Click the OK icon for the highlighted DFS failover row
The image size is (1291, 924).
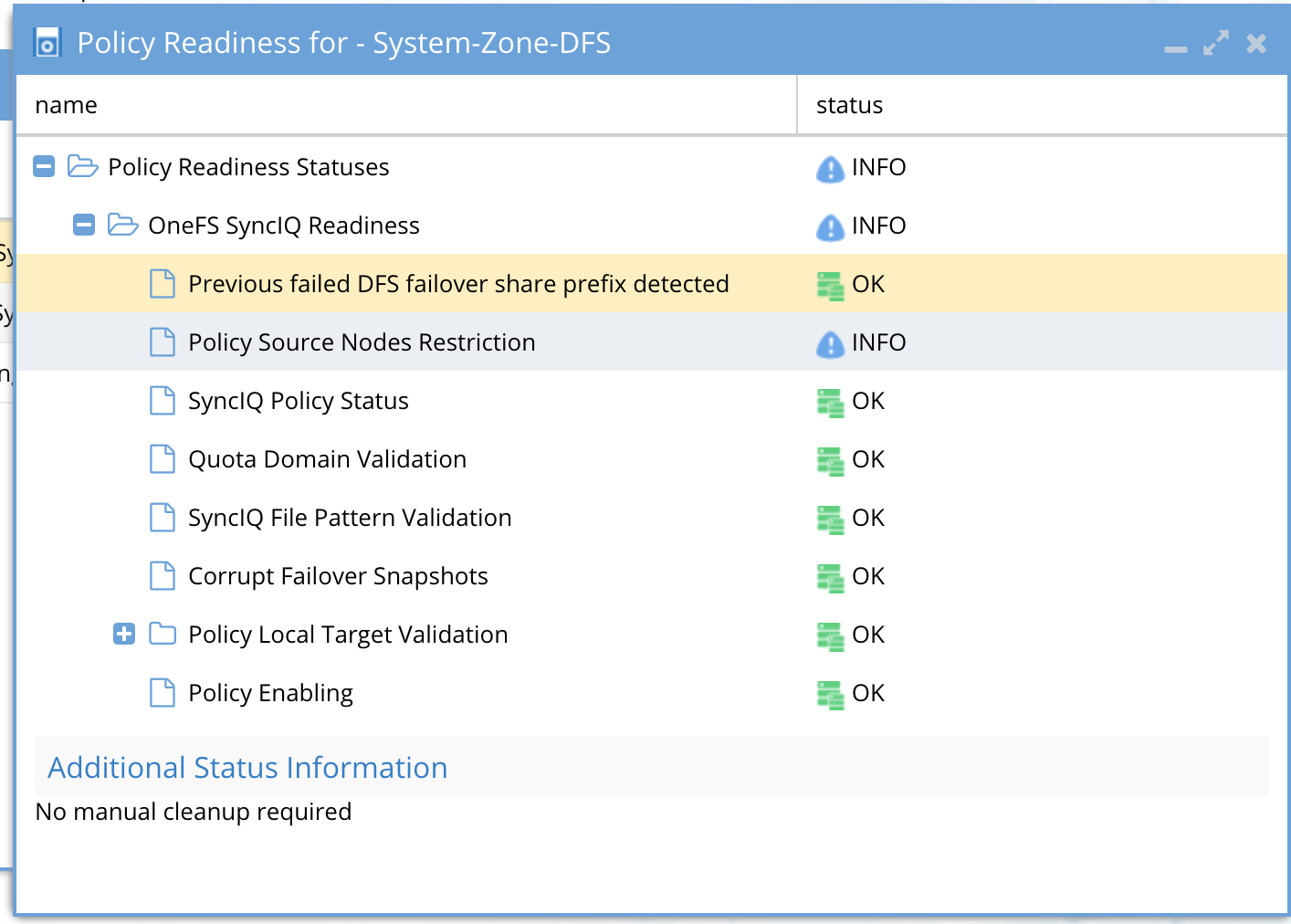[830, 285]
